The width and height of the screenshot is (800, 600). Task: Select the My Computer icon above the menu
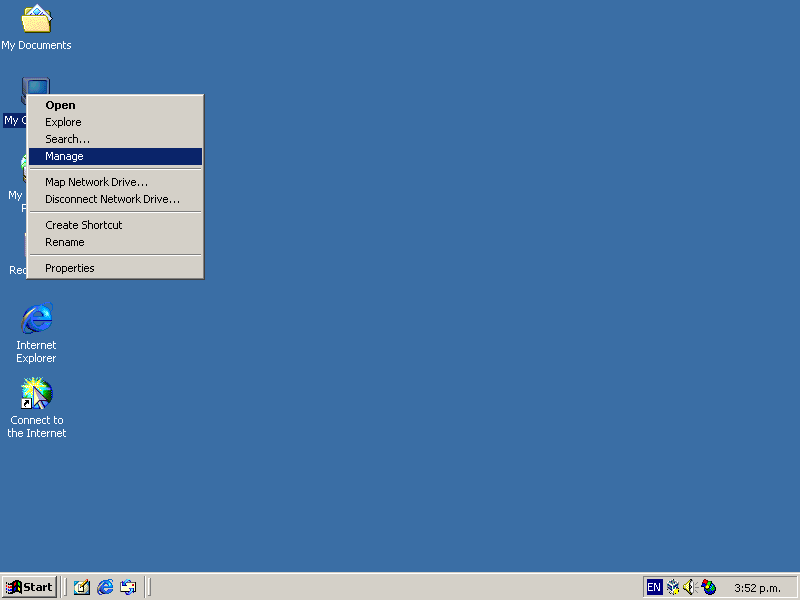[36, 86]
